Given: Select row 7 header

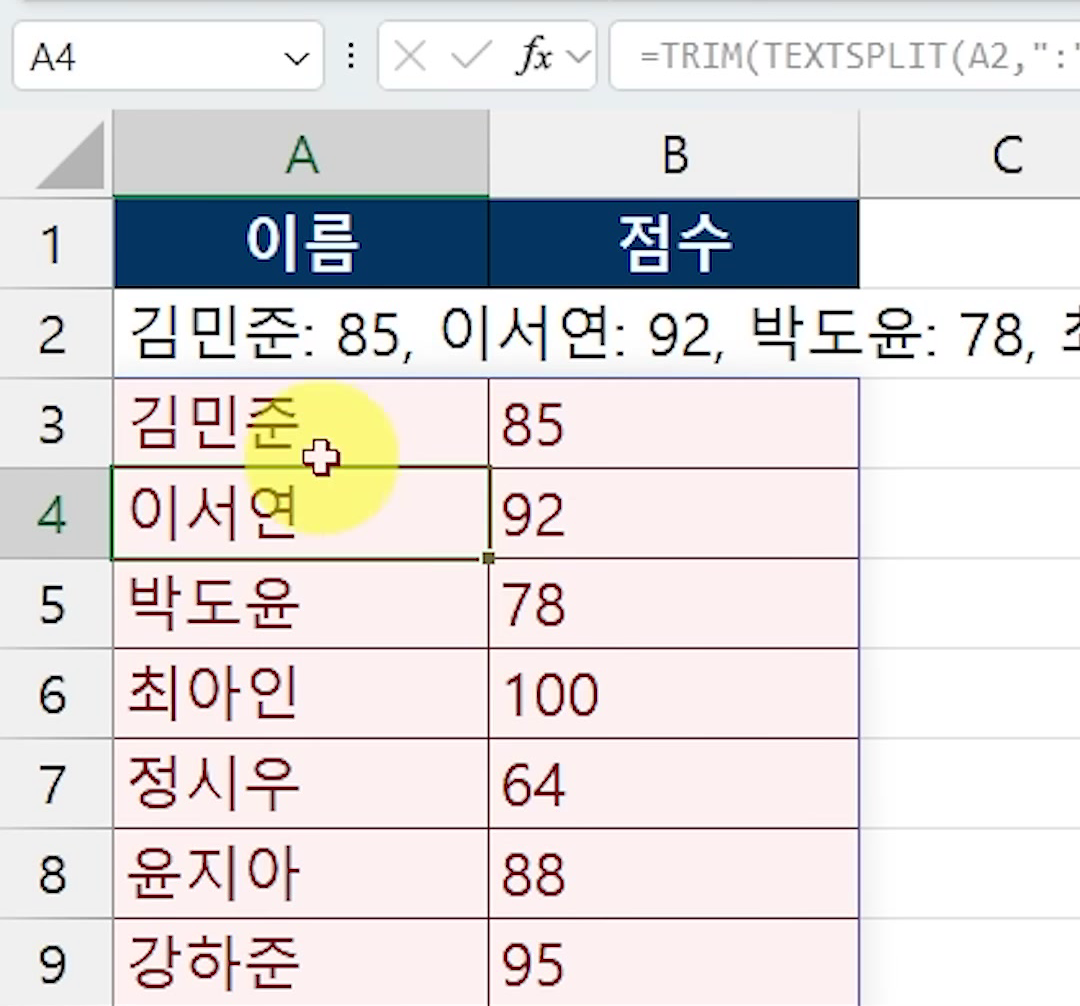Looking at the screenshot, I should pyautogui.click(x=55, y=784).
